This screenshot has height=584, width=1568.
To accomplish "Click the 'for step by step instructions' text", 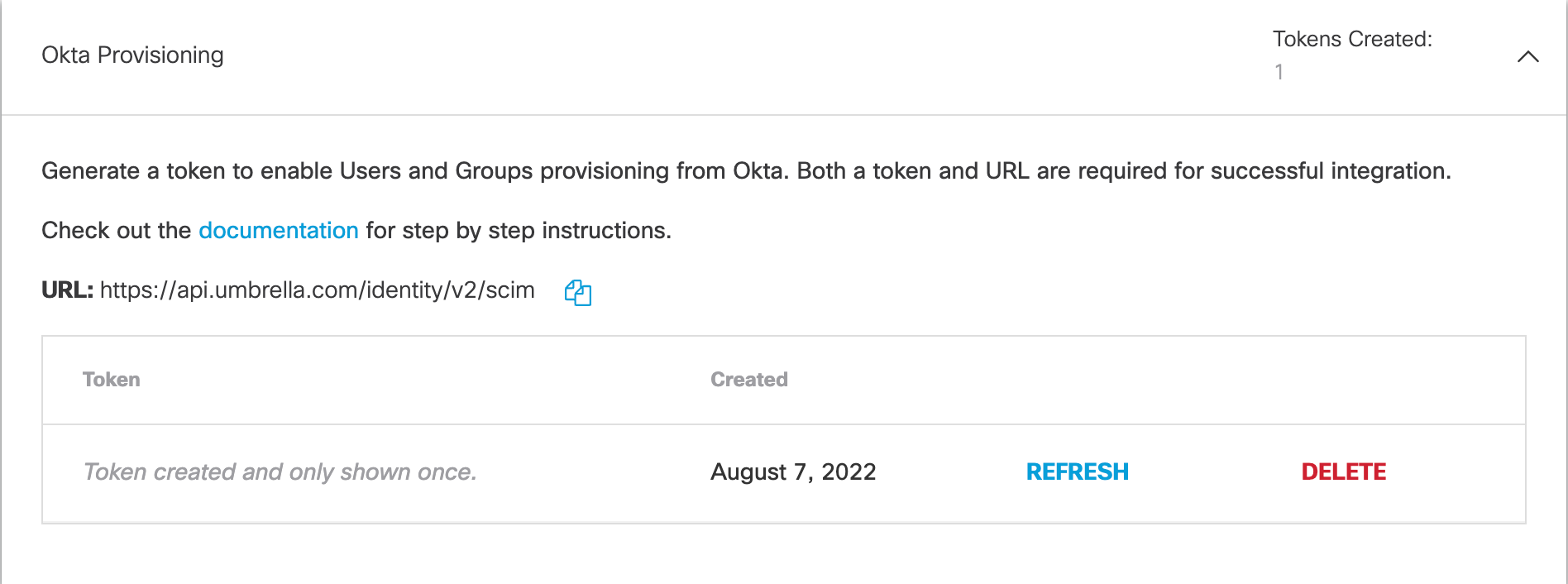I will point(518,230).
